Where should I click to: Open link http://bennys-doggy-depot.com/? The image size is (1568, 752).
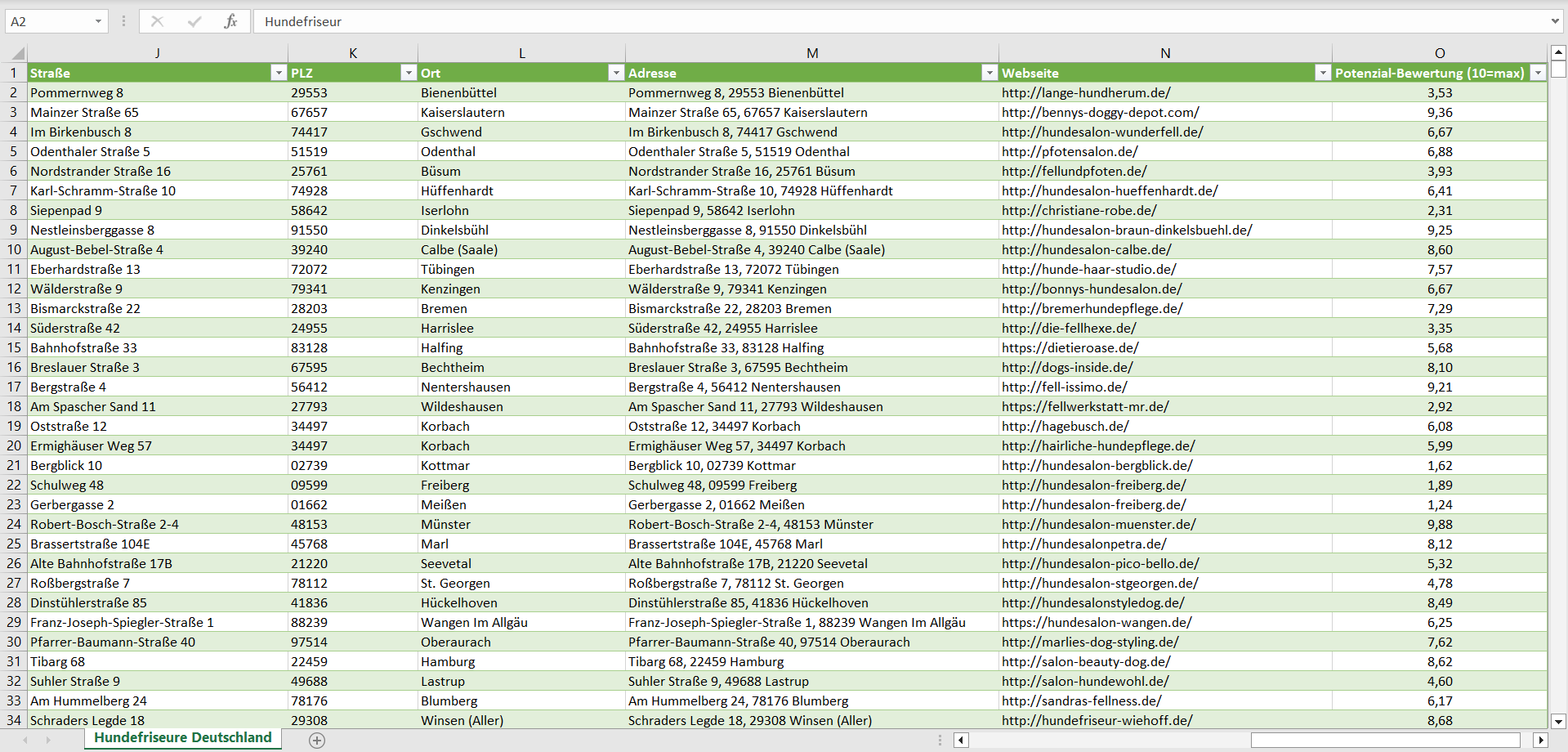[1100, 112]
